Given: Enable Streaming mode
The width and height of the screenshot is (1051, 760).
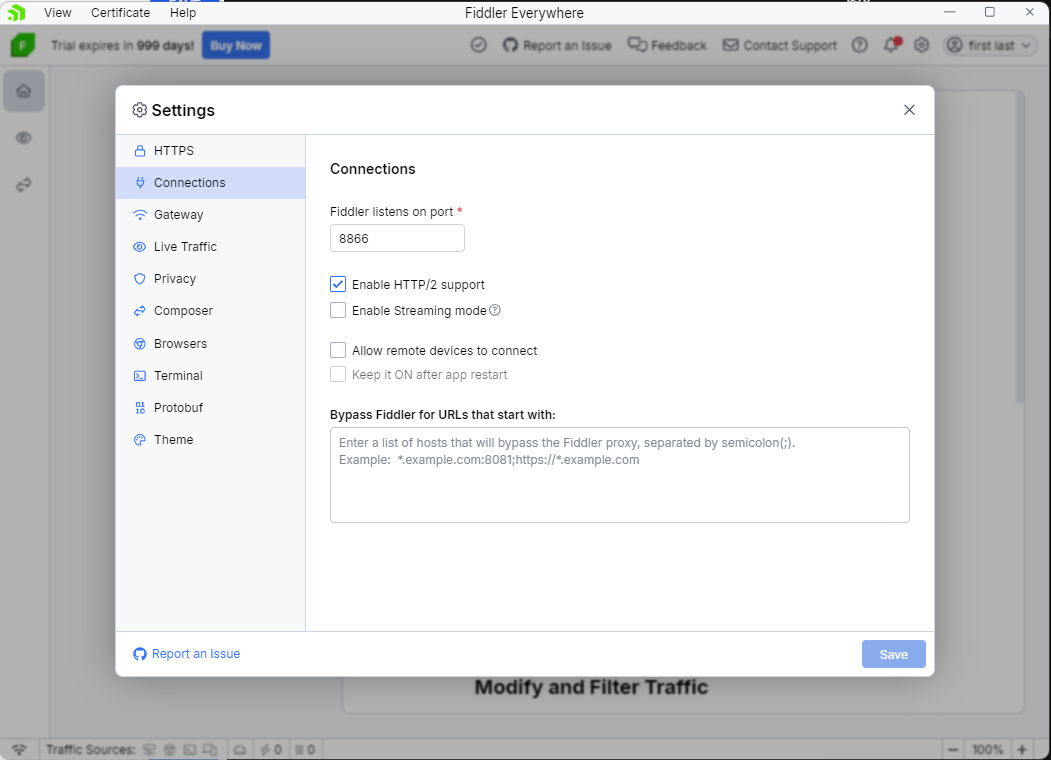Looking at the screenshot, I should click(x=338, y=310).
